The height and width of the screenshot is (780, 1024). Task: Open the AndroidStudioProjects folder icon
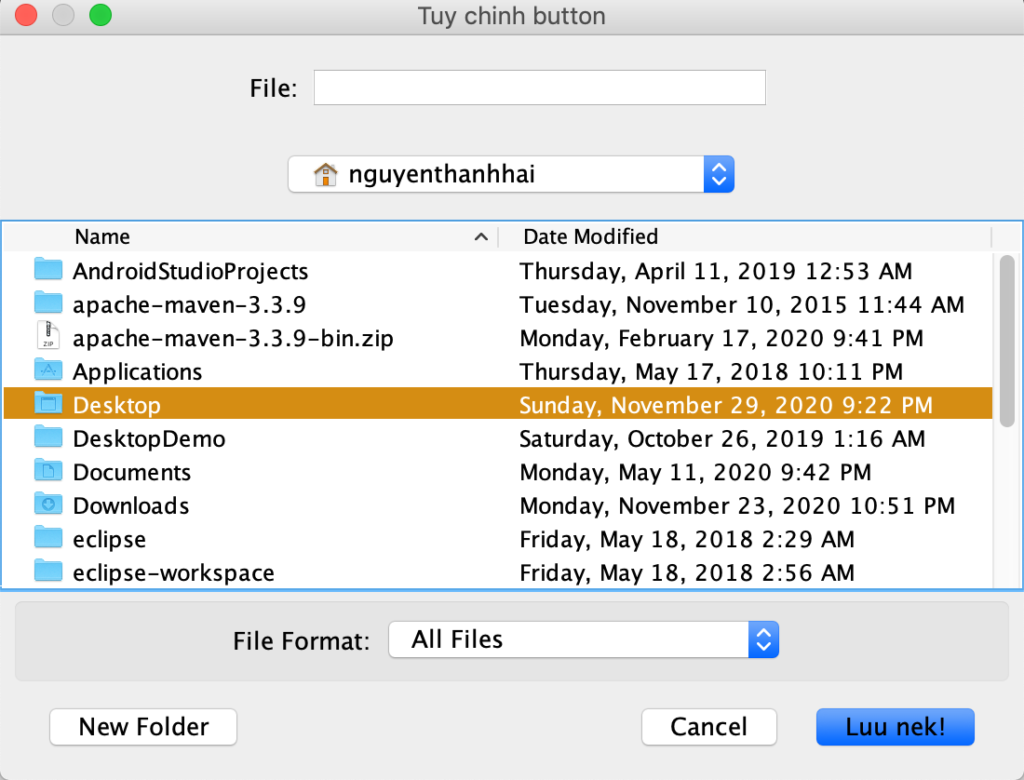pyautogui.click(x=49, y=271)
